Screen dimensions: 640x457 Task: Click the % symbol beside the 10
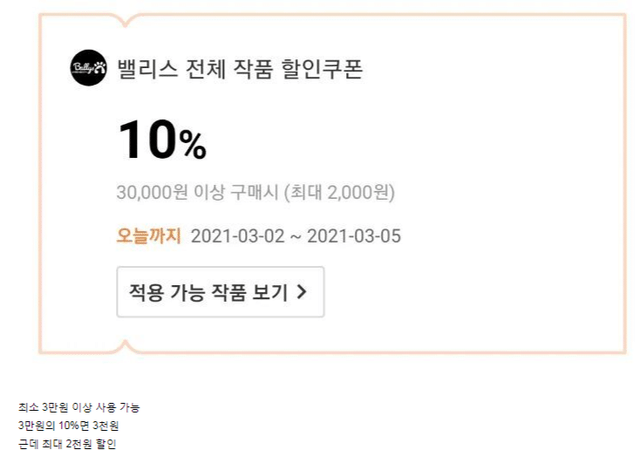[x=193, y=147]
